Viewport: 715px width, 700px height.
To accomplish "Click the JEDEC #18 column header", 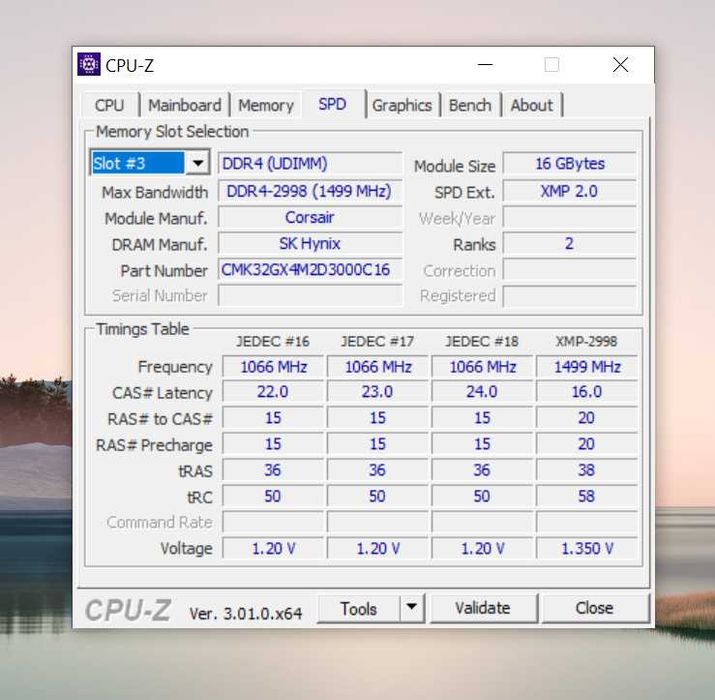I will 482,341.
